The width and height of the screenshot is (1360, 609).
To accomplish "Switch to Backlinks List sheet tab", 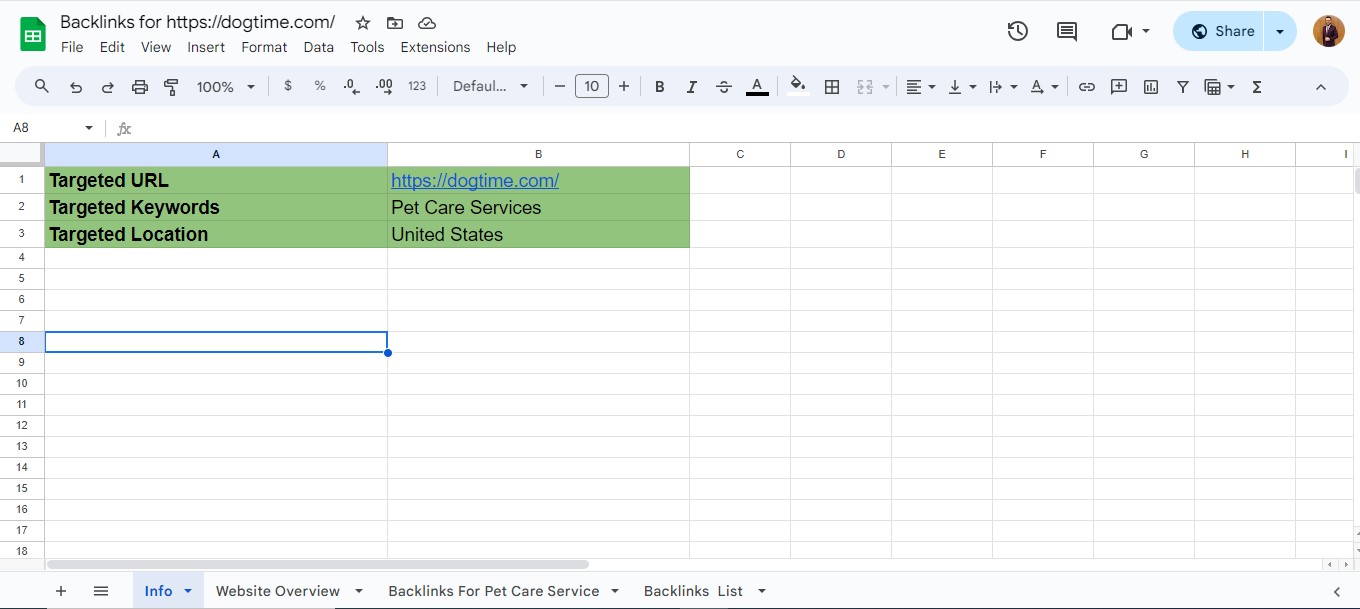I will click(693, 591).
